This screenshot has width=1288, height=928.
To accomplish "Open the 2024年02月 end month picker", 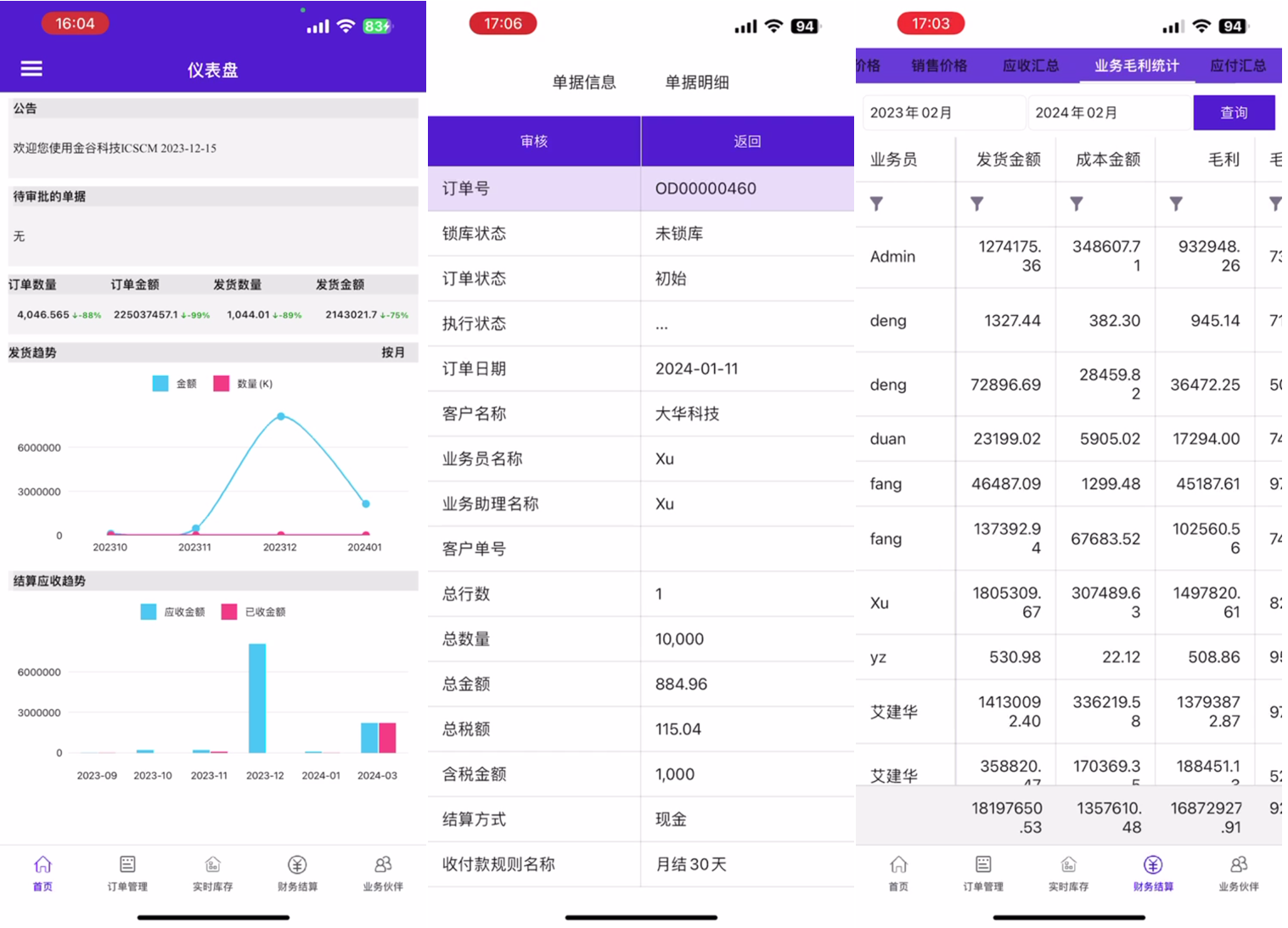I will [x=1107, y=113].
